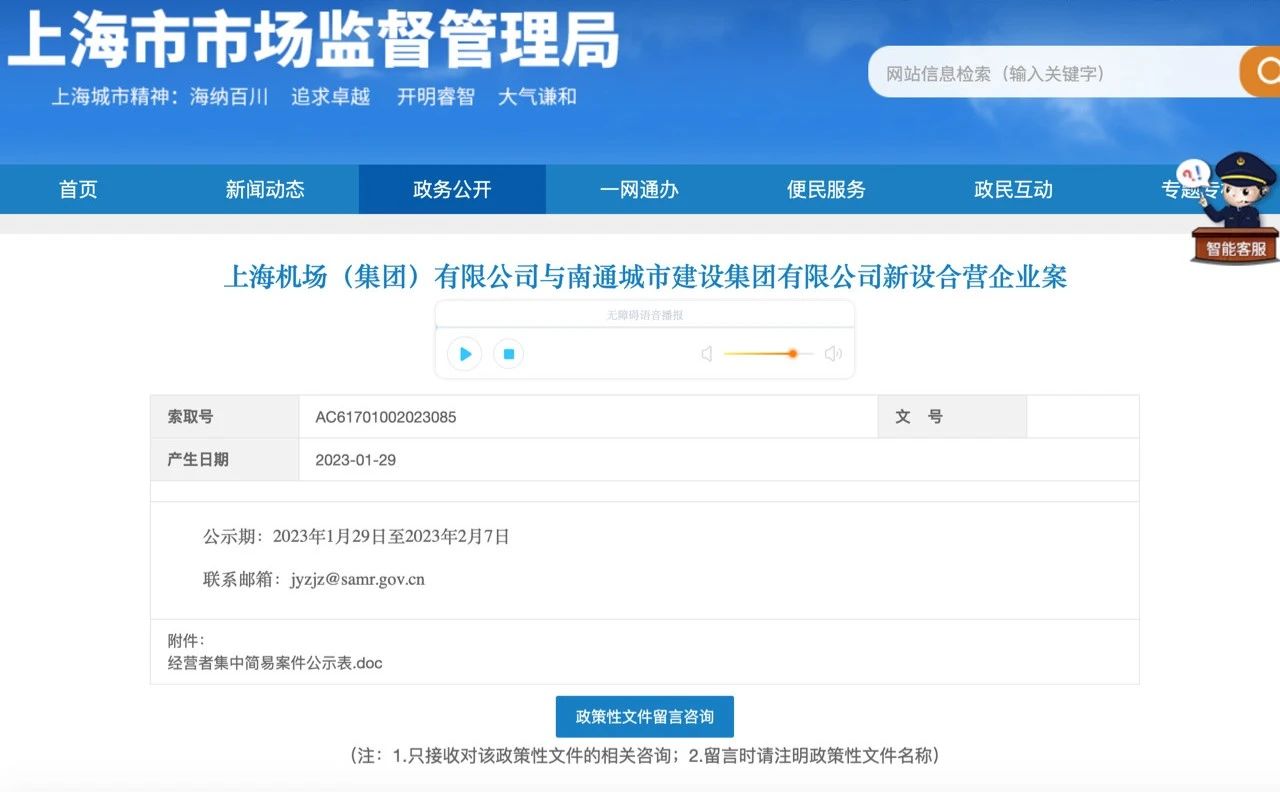Viewport: 1280px width, 792px height.
Task: Click the 索取号 label cell
Action: click(225, 417)
